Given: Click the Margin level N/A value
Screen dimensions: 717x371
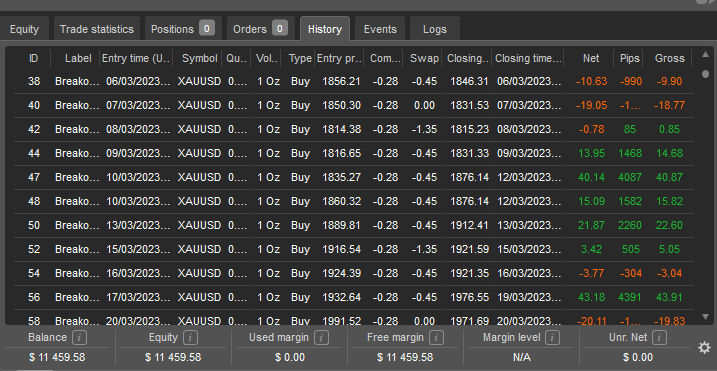Looking at the screenshot, I should click(x=521, y=357).
